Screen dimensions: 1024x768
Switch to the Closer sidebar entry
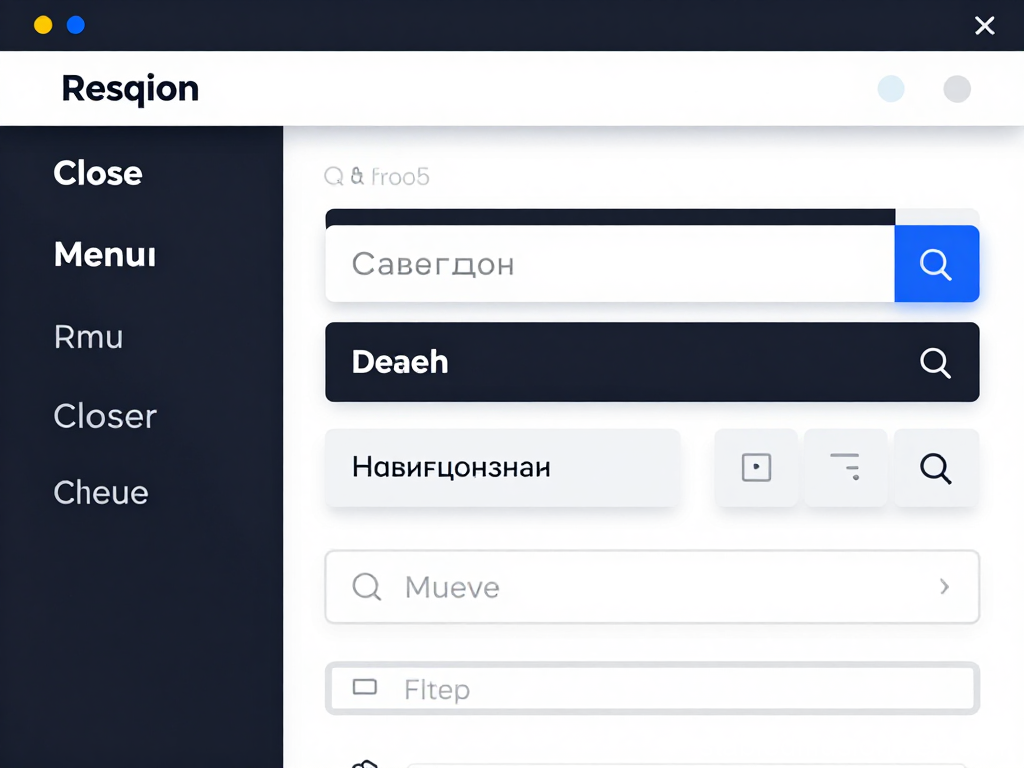[x=105, y=416]
